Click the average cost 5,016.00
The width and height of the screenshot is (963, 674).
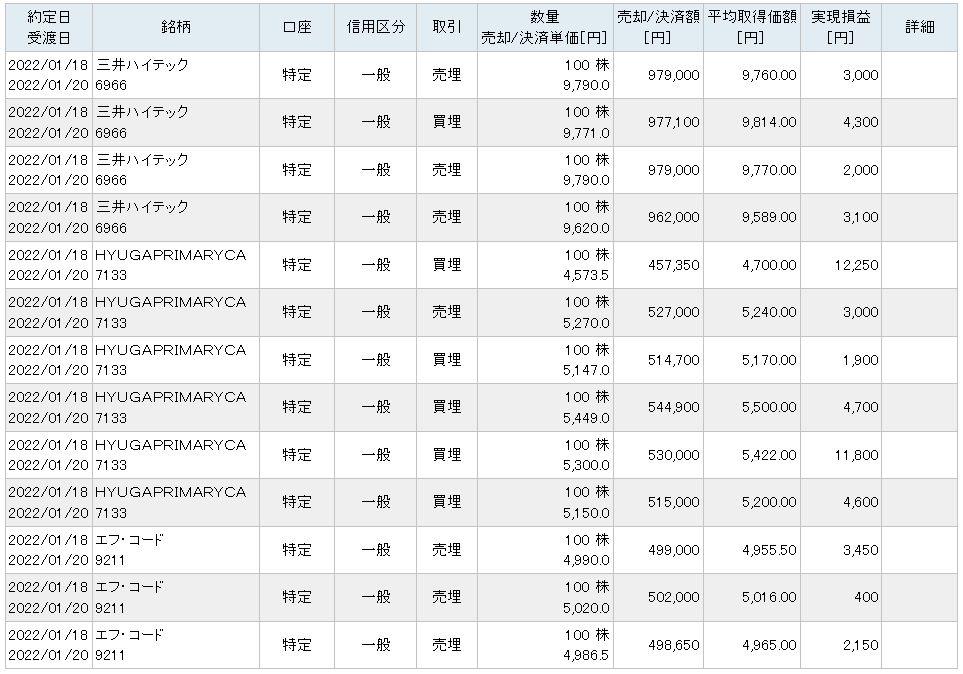tap(769, 597)
